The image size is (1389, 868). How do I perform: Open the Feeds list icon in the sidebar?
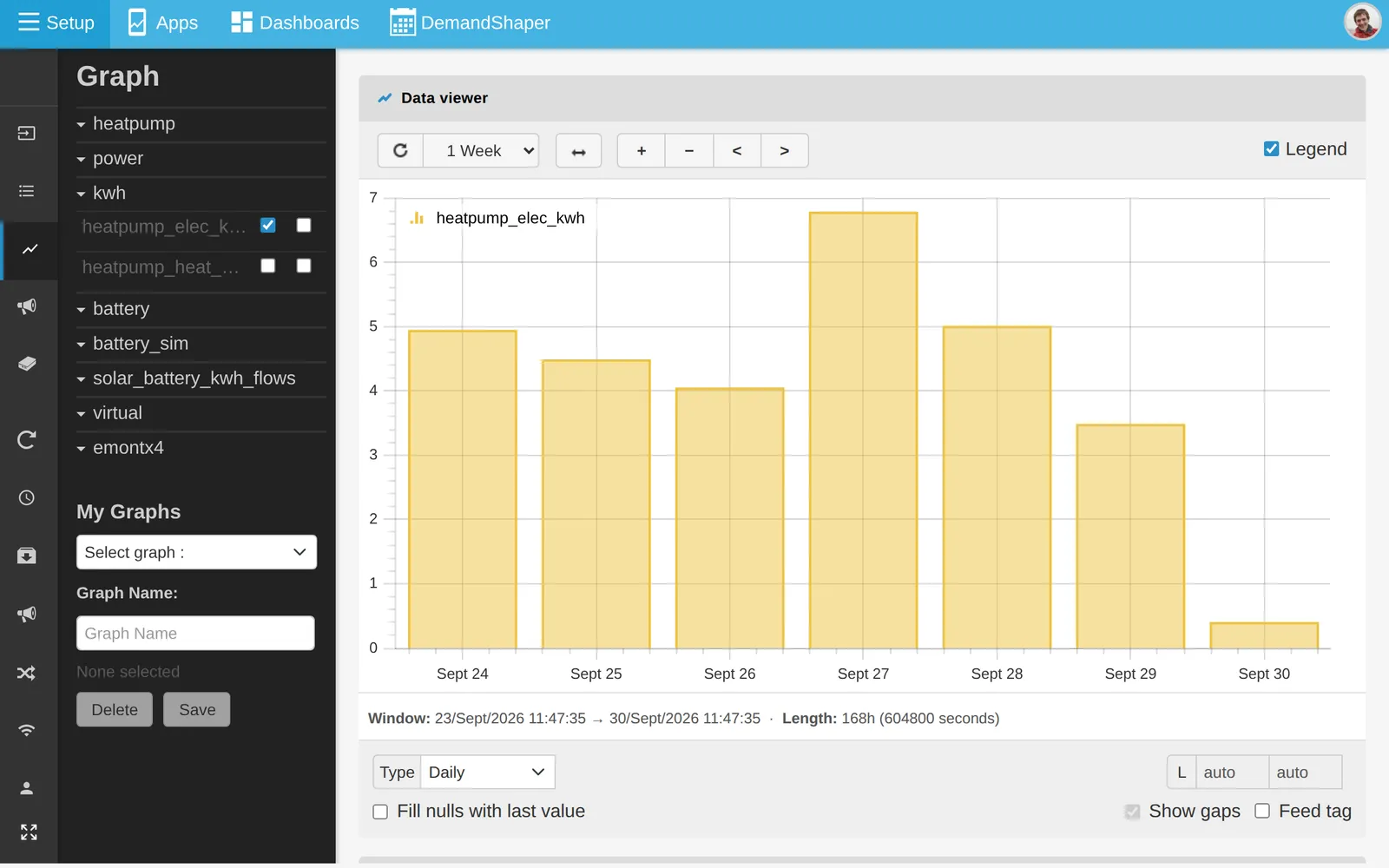27,191
